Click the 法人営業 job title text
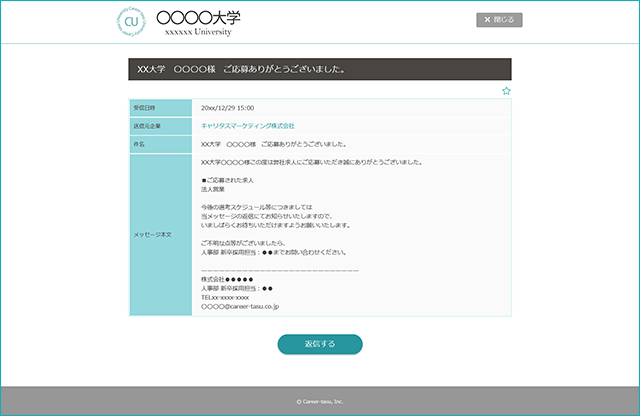Viewport: 640px width, 416px height. (x=213, y=189)
